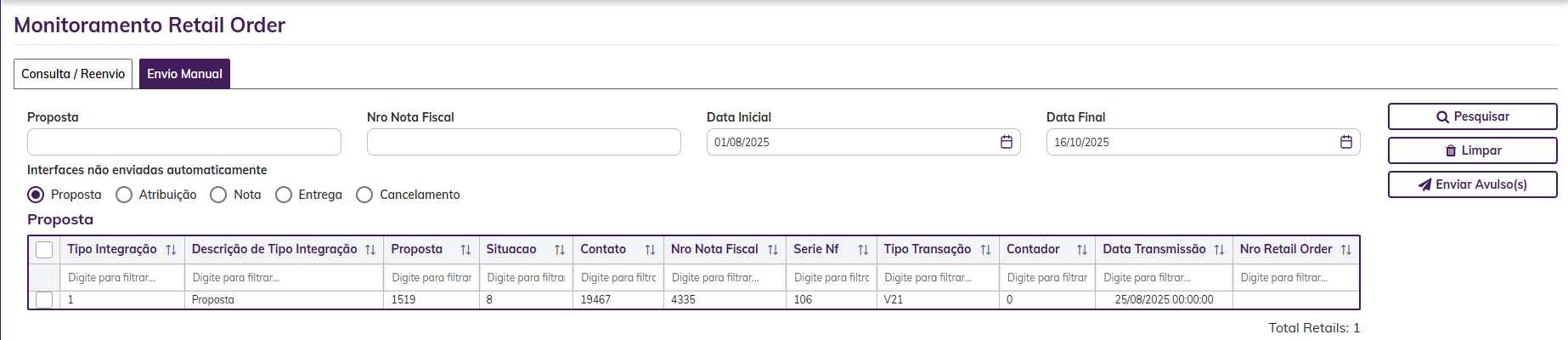
Task: Click sort arrows on Proposta column
Action: coord(465,250)
